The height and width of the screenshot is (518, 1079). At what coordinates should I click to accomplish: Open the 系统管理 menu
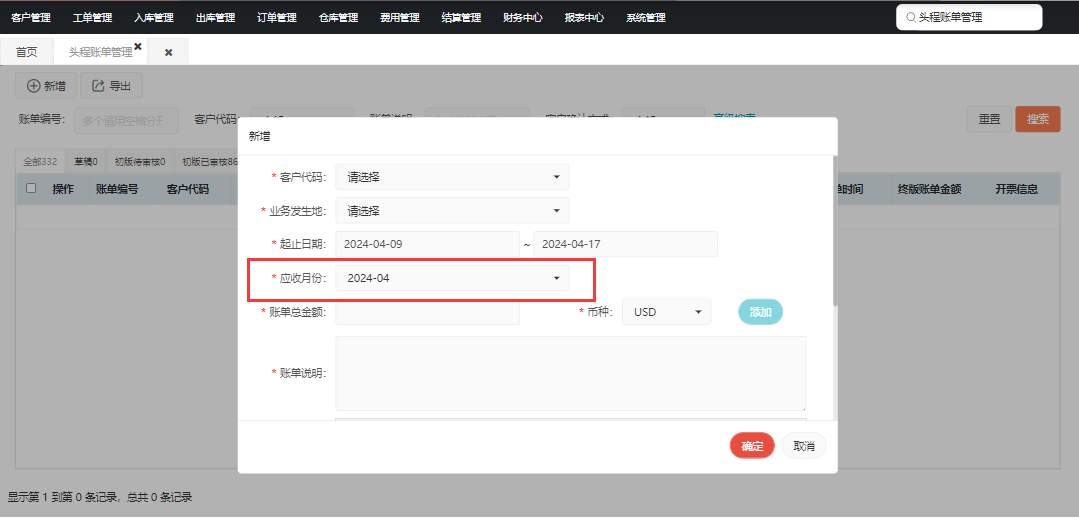coord(646,18)
